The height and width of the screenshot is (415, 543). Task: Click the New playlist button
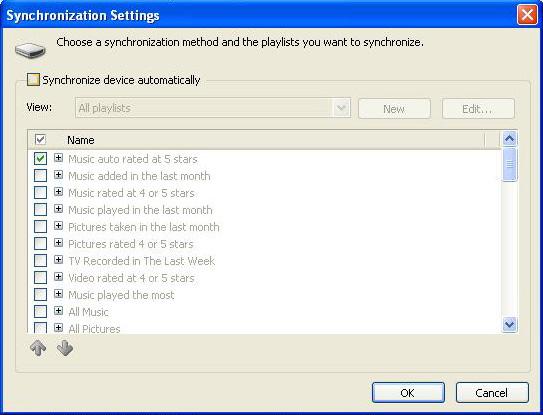coord(394,109)
